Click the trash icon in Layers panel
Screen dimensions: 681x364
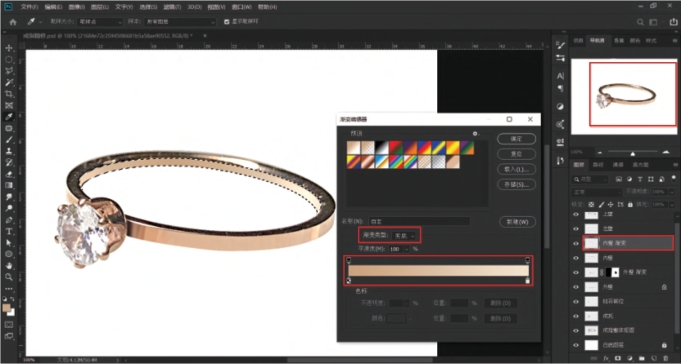coord(664,358)
